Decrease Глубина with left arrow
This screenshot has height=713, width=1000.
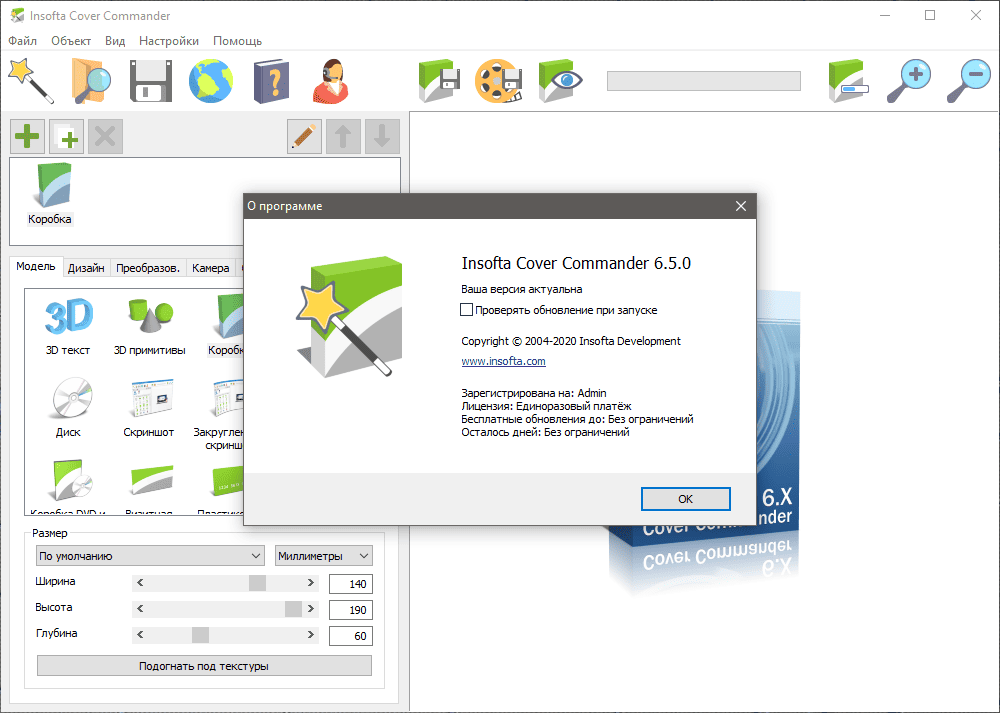pyautogui.click(x=140, y=635)
